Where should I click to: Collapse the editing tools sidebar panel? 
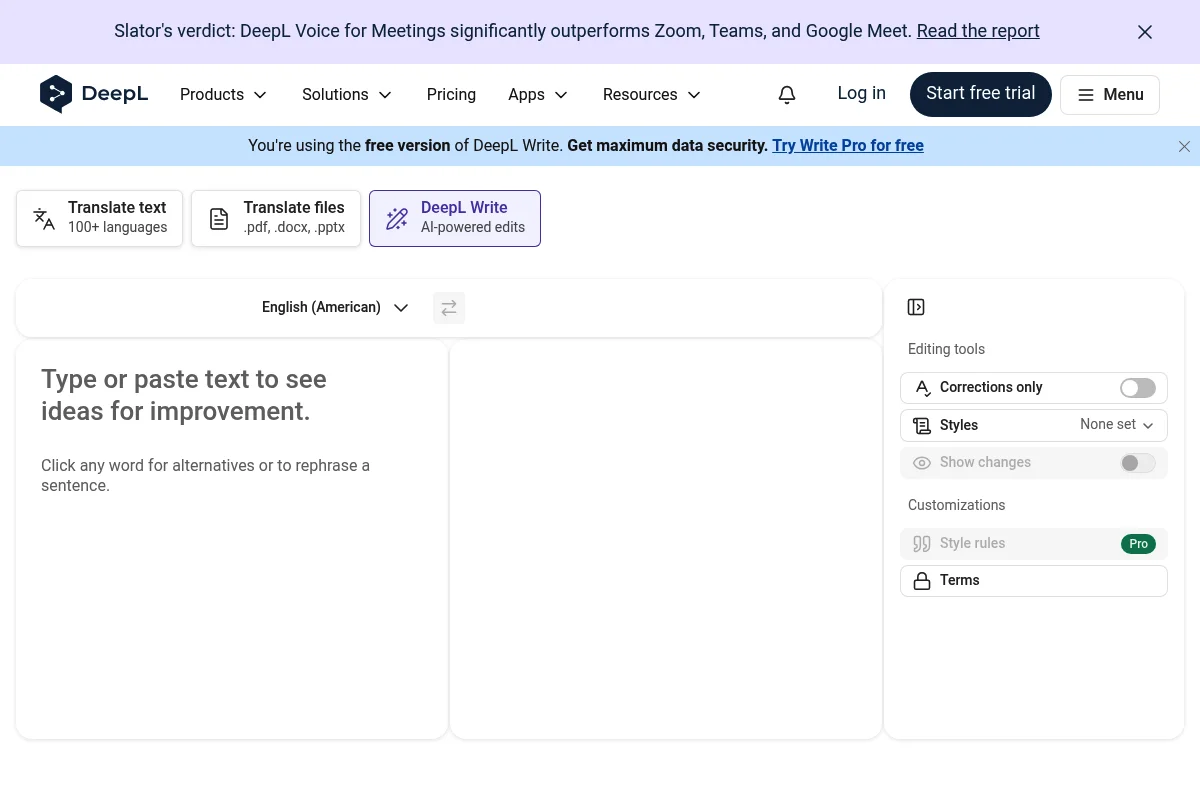(x=916, y=307)
